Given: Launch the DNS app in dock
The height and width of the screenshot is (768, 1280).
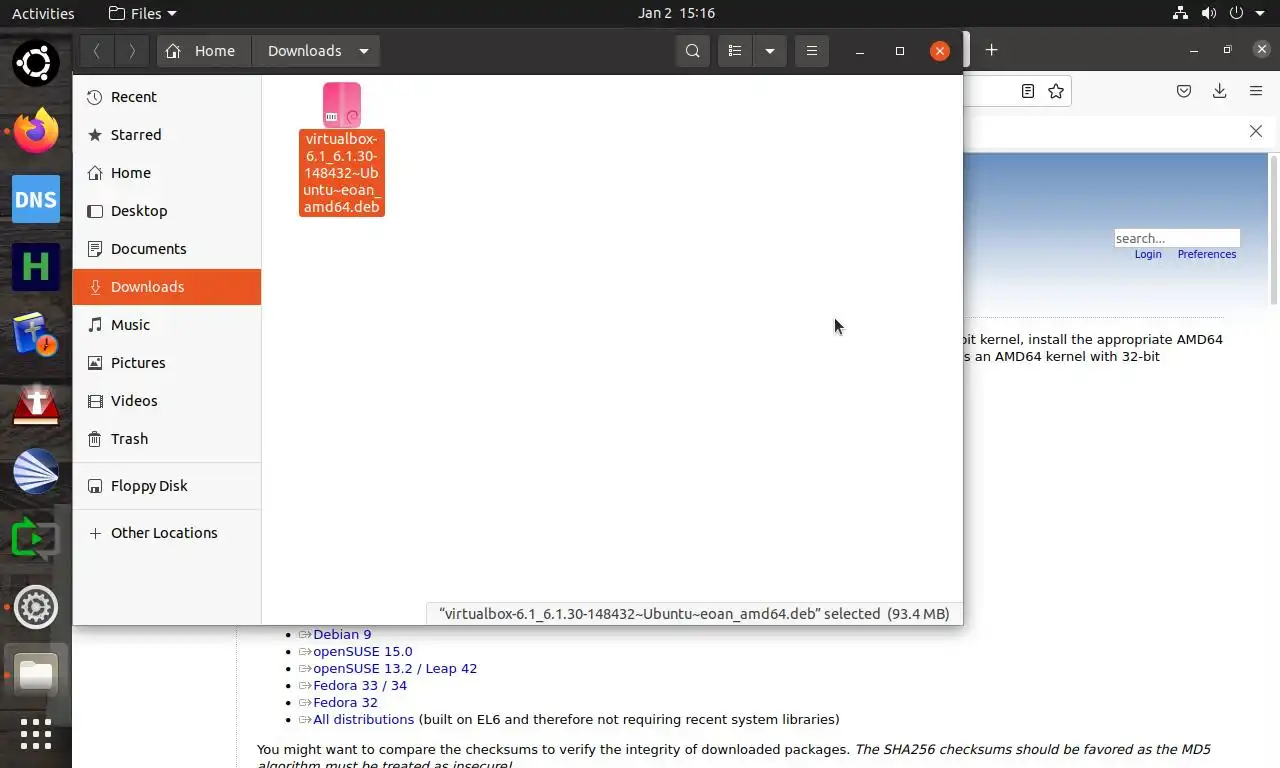Looking at the screenshot, I should pyautogui.click(x=36, y=199).
